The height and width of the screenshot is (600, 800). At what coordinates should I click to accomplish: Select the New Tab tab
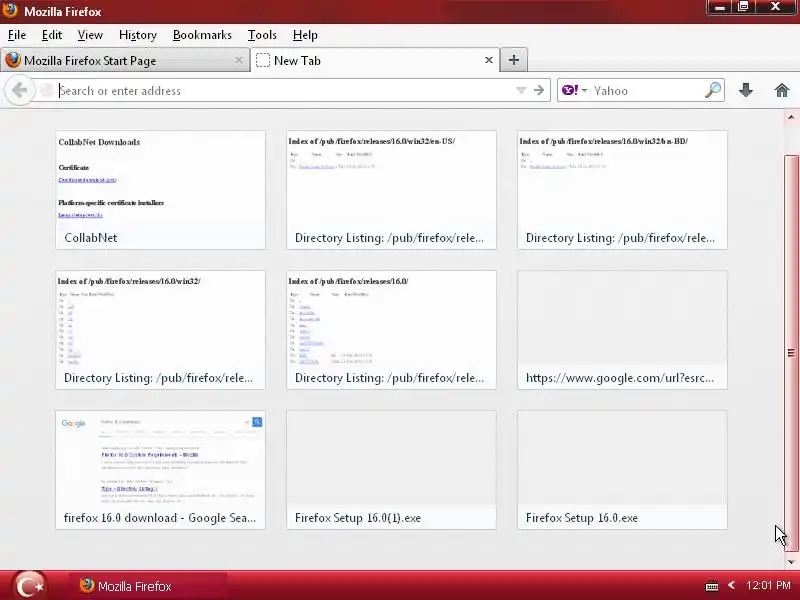pos(374,60)
